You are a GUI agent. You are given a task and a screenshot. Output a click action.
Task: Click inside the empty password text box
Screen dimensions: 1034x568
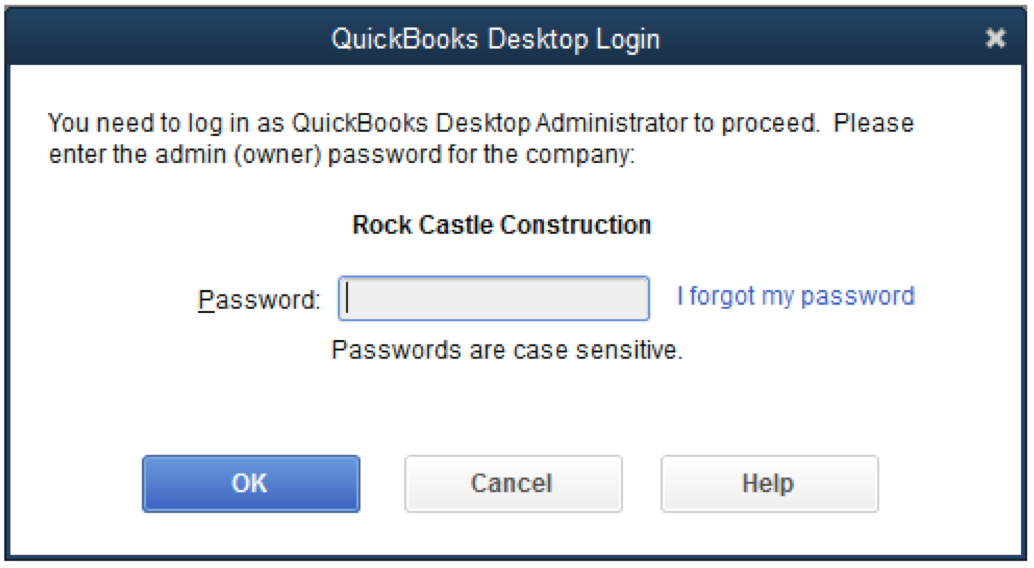[x=494, y=299]
